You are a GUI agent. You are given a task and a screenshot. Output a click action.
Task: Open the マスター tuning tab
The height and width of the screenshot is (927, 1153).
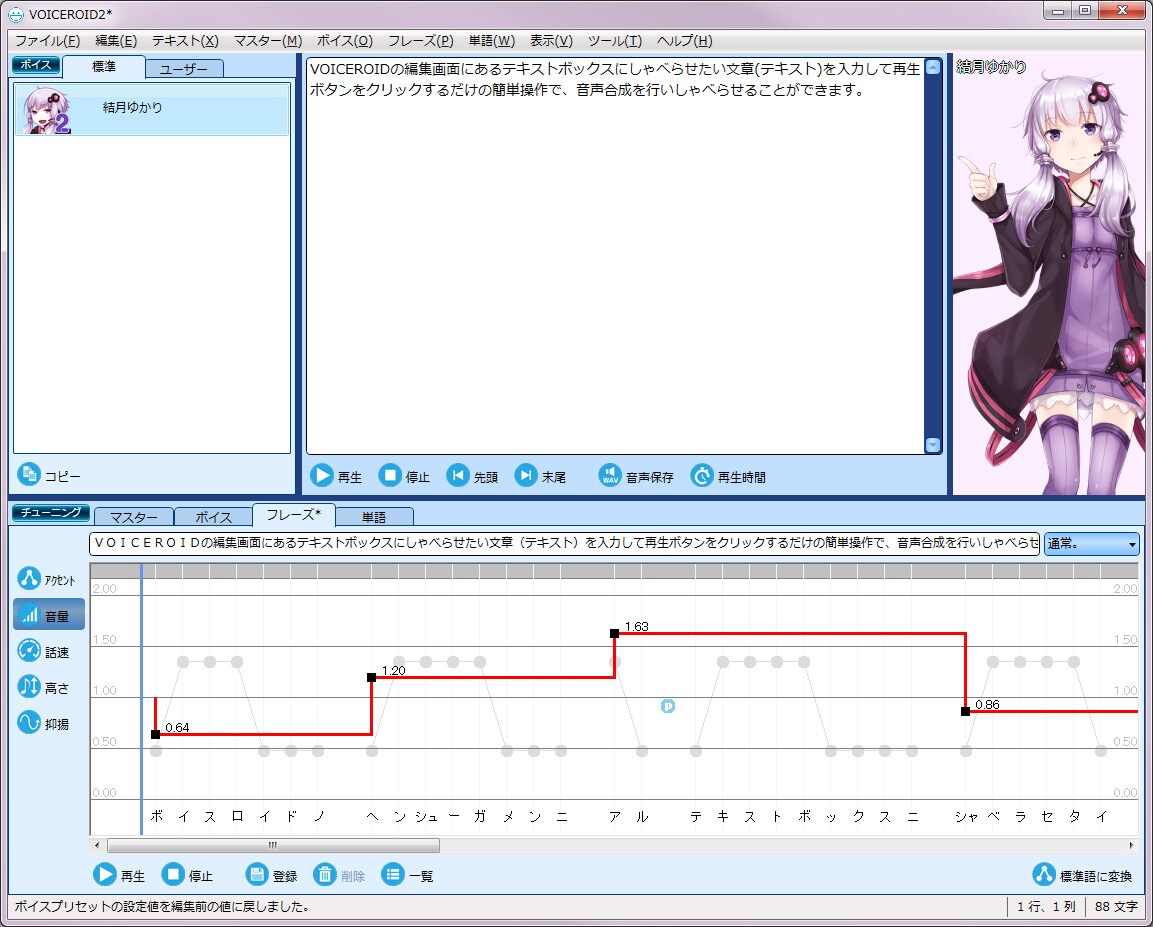pos(134,517)
